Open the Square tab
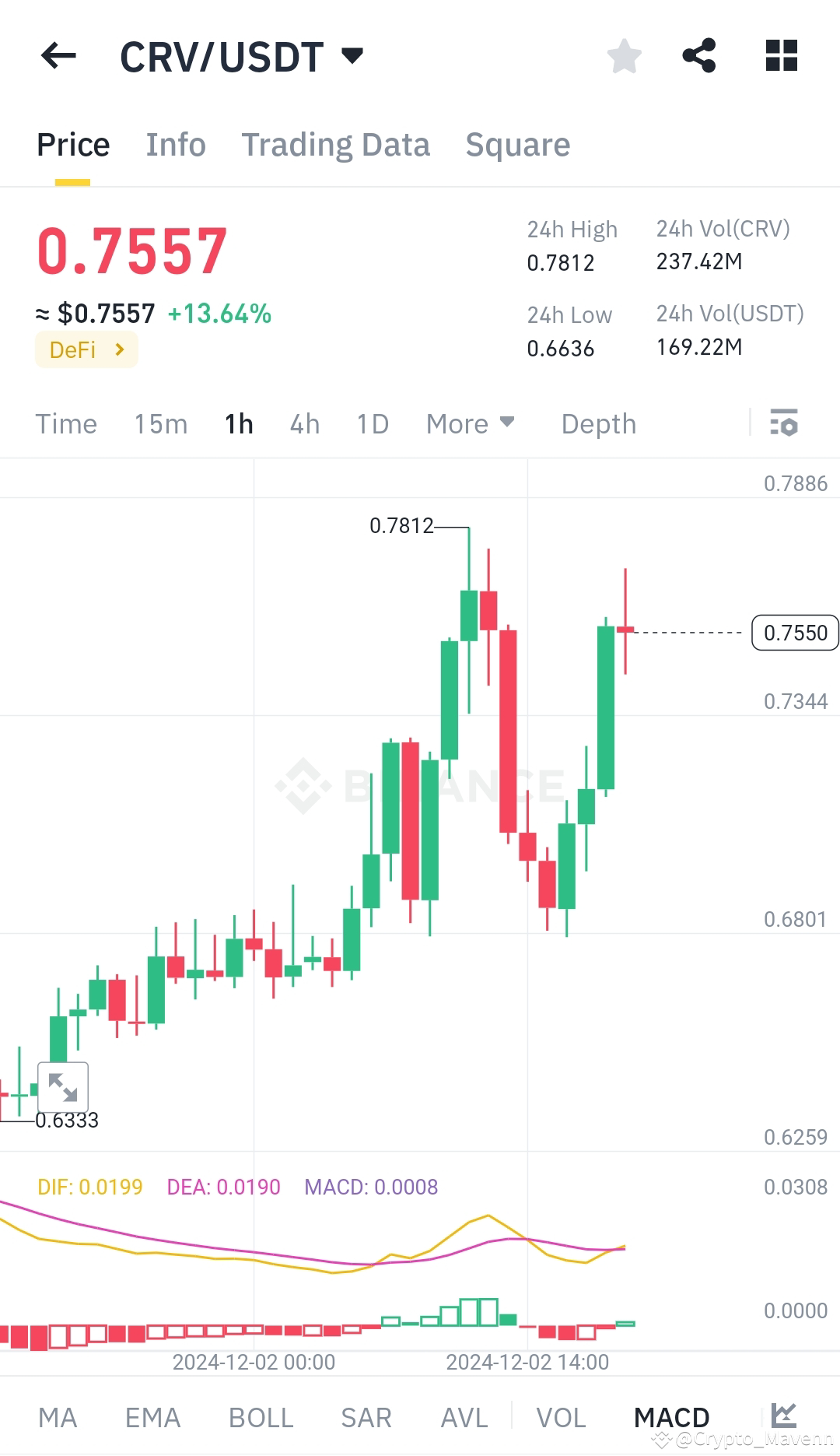 tap(517, 144)
